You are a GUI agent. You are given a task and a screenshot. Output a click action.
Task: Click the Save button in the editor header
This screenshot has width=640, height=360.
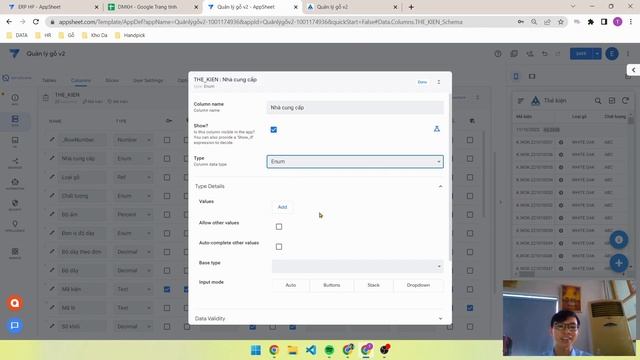click(581, 53)
